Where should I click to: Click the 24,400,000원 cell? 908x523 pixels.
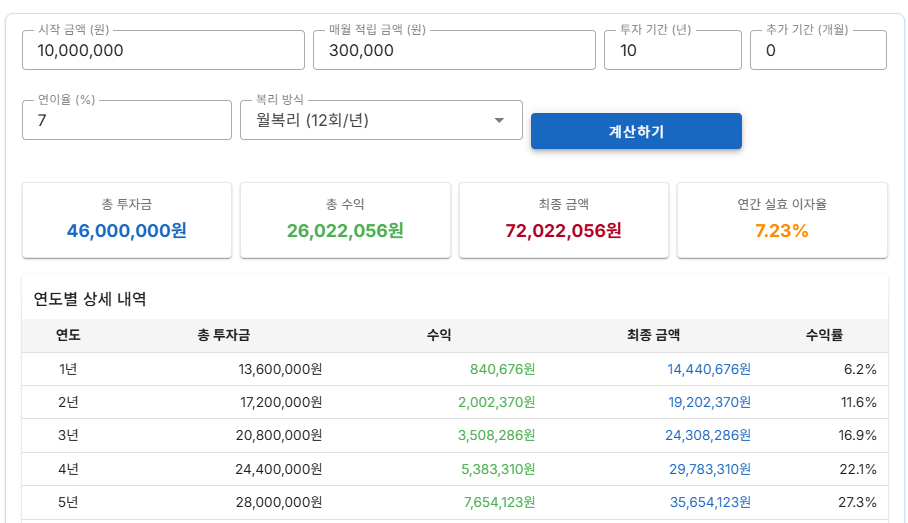(x=279, y=469)
